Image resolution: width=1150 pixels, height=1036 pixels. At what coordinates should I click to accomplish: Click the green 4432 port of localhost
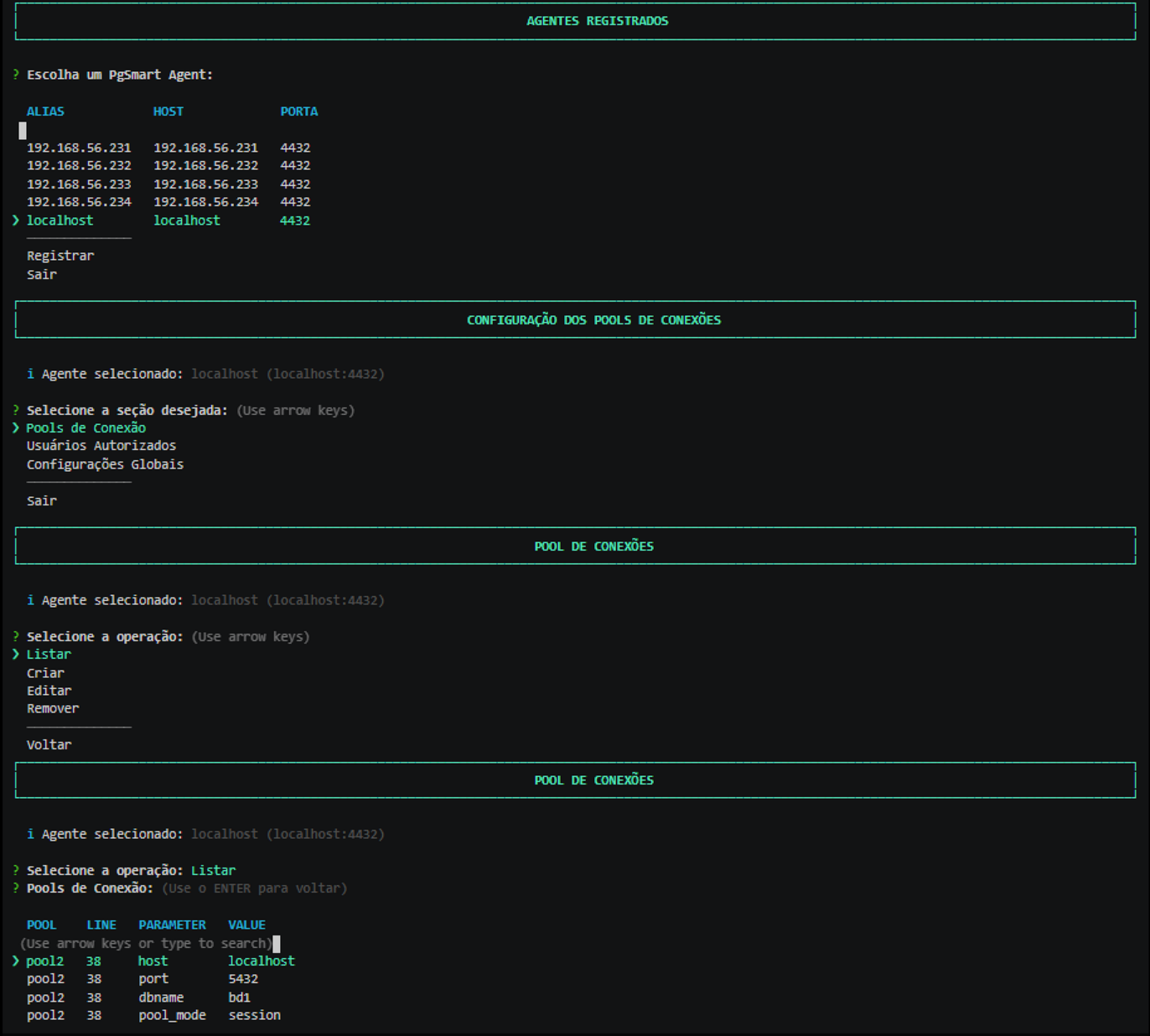tap(295, 220)
